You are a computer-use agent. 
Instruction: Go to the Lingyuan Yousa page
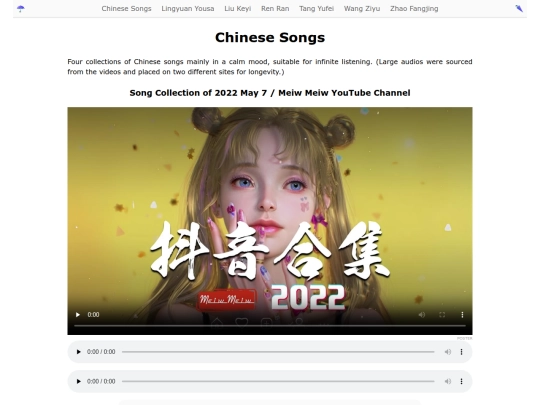pos(188,9)
